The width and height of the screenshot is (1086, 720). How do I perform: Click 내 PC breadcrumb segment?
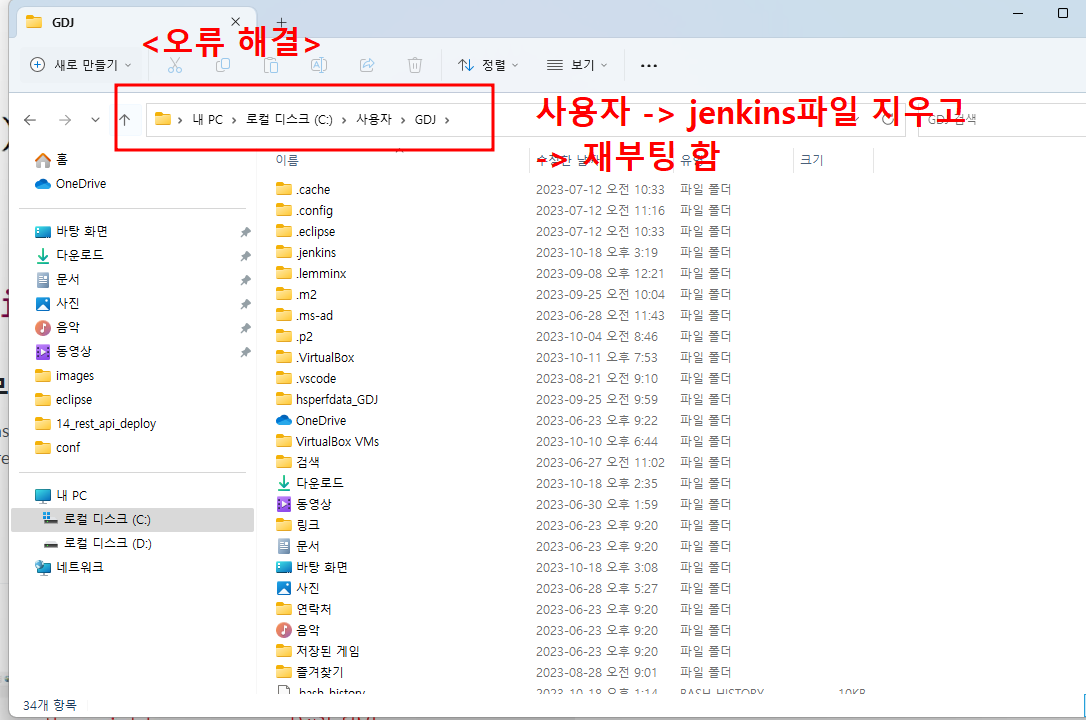(x=208, y=120)
